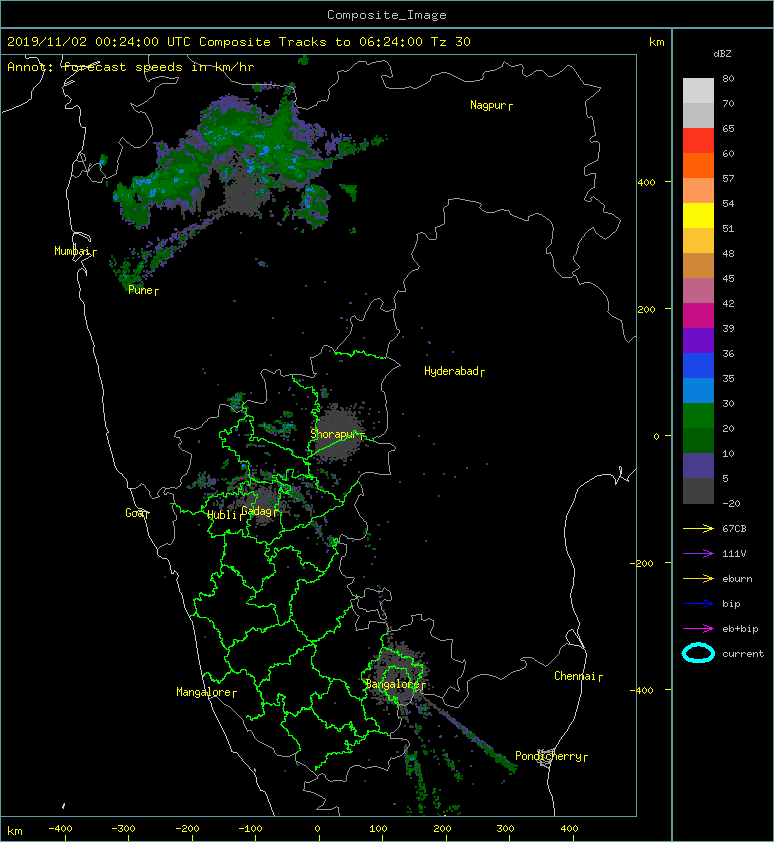The image size is (774, 842).
Task: Click the Annot: forecast speeds annotation text
Action: coord(130,67)
